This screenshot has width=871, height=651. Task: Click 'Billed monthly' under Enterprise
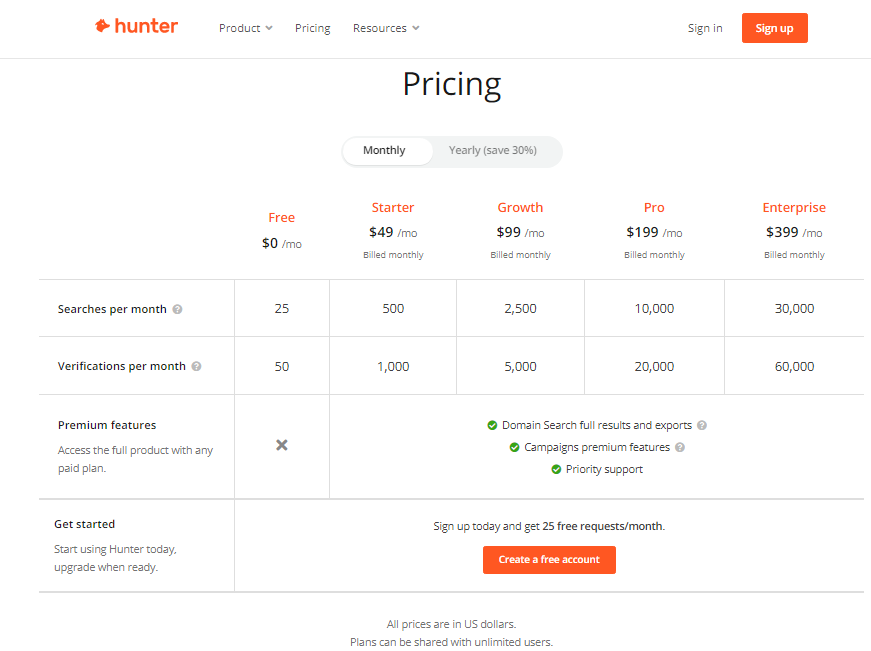794,255
